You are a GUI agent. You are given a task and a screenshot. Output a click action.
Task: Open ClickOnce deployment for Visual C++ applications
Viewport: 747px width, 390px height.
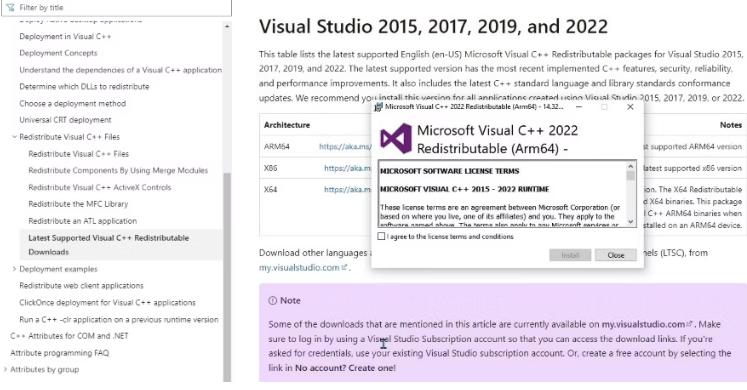[x=108, y=302]
